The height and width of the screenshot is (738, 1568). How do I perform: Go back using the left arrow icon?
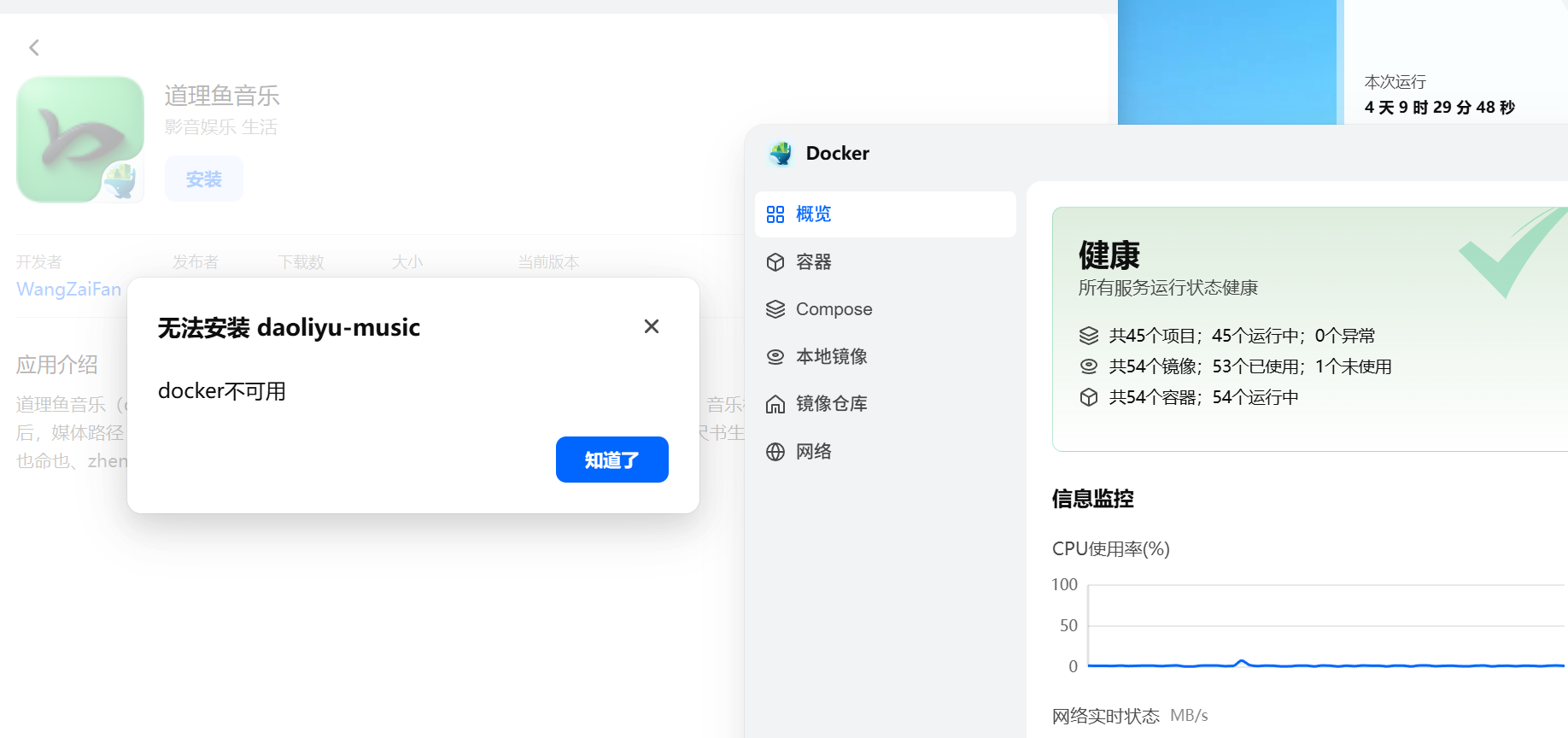coord(34,48)
